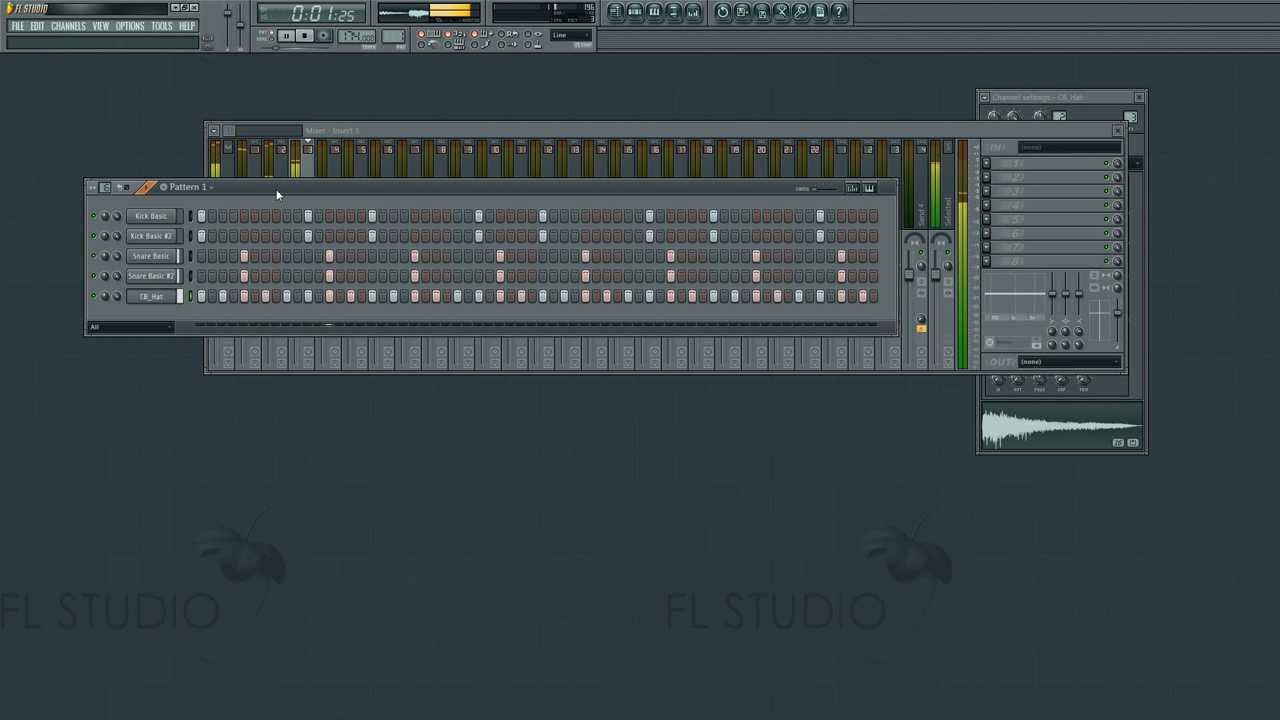Image resolution: width=1280 pixels, height=720 pixels.
Task: Open the mixer IN dropdown showing (none)
Action: point(1068,148)
